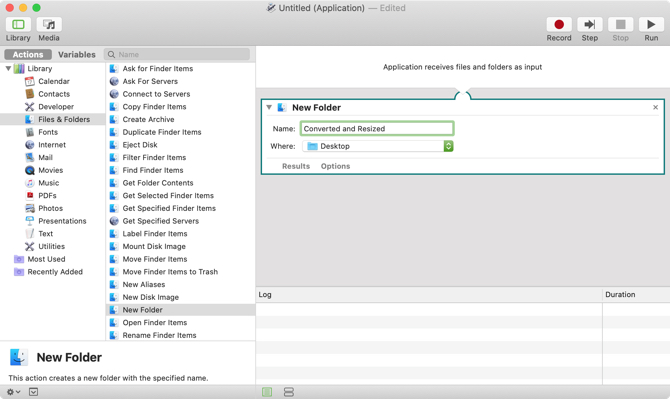
Task: Toggle the description pane visibility button
Action: pos(33,392)
